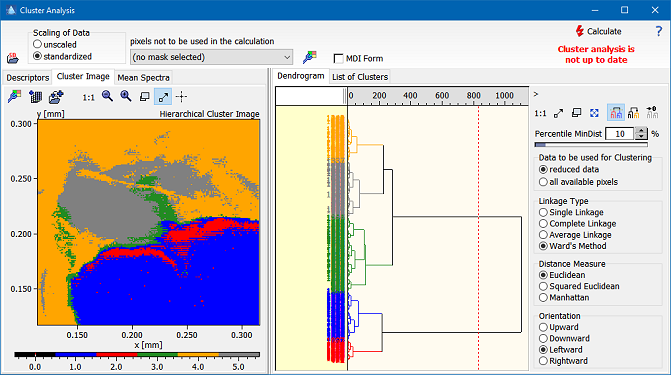This screenshot has width=671, height=375.
Task: Click the Percentile MinDist slider bar
Action: 591,145
